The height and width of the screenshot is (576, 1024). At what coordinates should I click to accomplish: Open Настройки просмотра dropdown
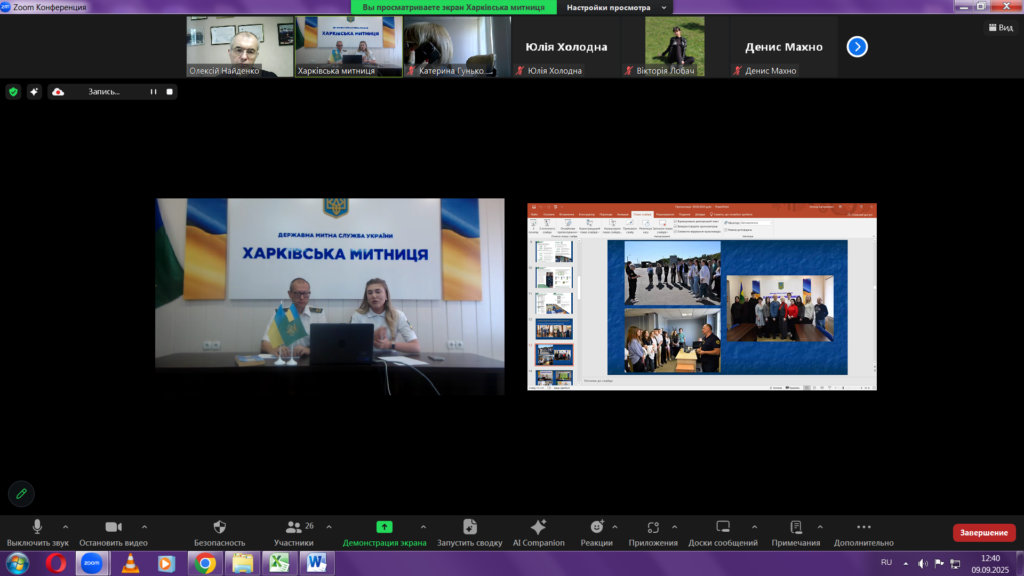pos(616,7)
